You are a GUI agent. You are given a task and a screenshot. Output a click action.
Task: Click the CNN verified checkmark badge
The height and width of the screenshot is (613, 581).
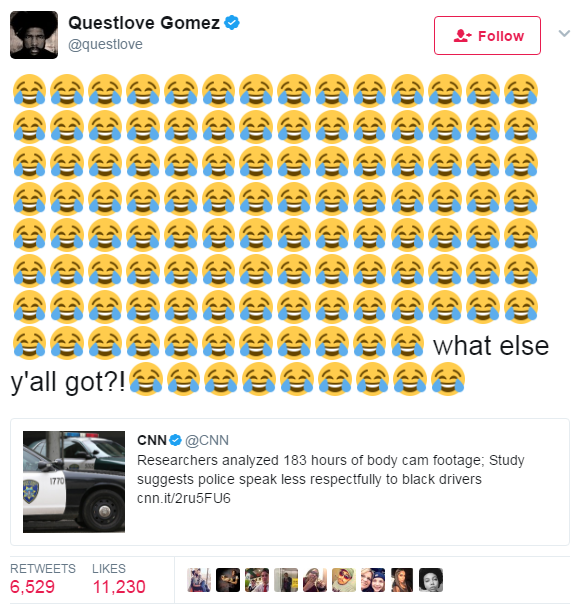(176, 440)
